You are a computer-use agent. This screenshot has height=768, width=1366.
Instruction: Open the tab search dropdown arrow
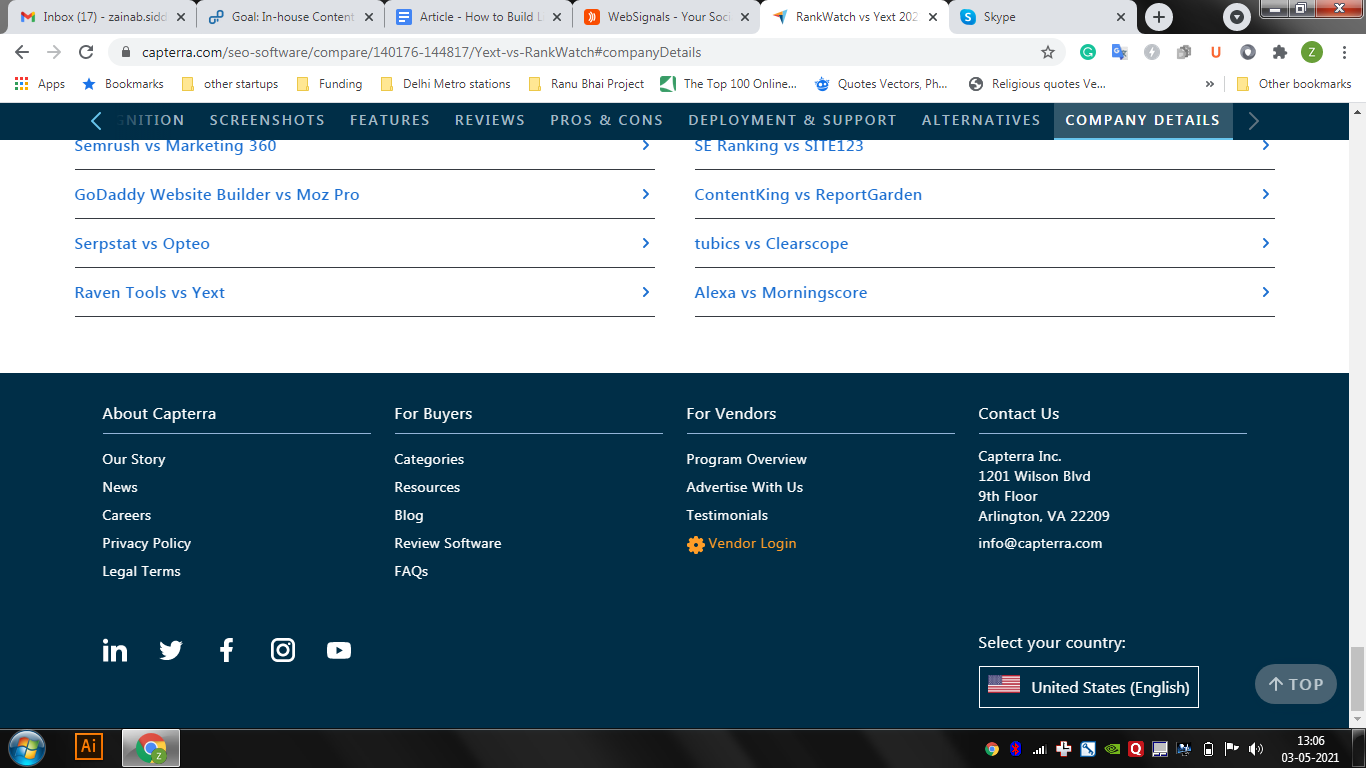coord(1238,17)
